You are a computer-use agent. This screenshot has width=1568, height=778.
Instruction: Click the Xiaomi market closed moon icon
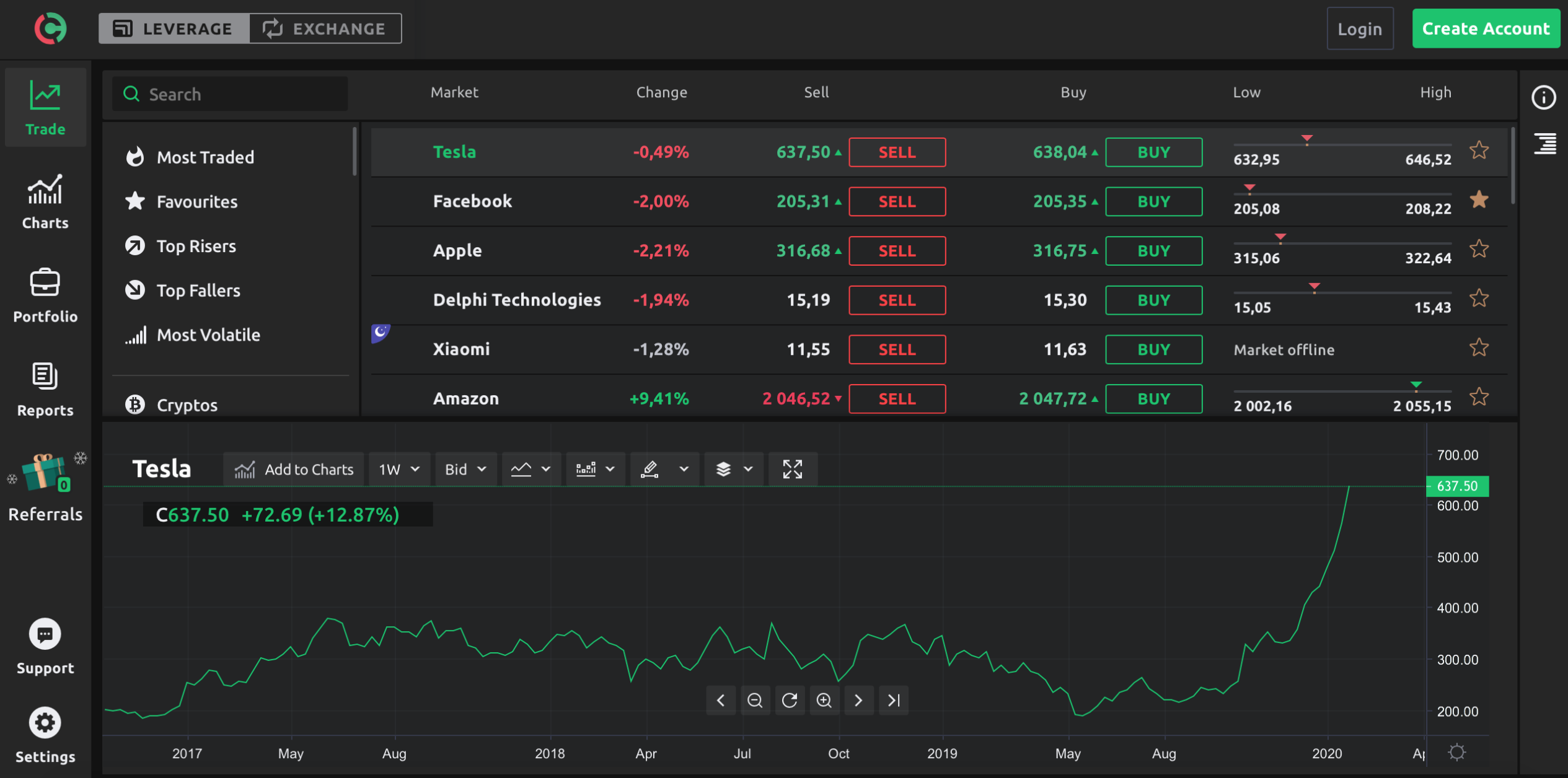(381, 333)
